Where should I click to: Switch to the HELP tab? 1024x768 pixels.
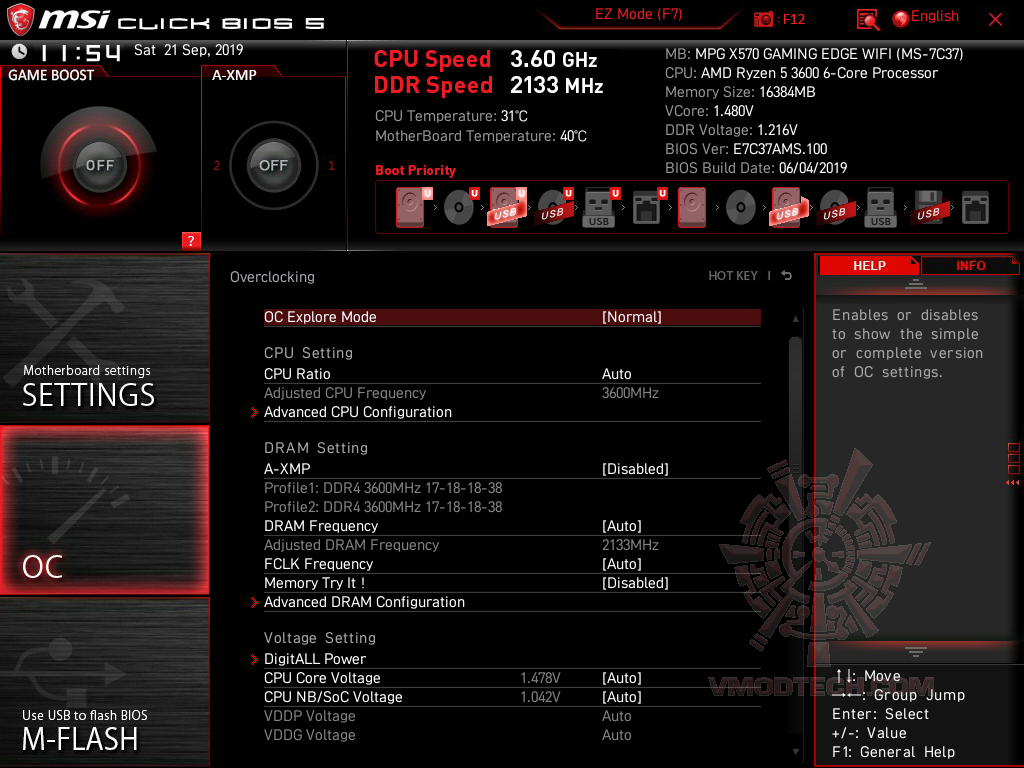pyautogui.click(x=869, y=265)
